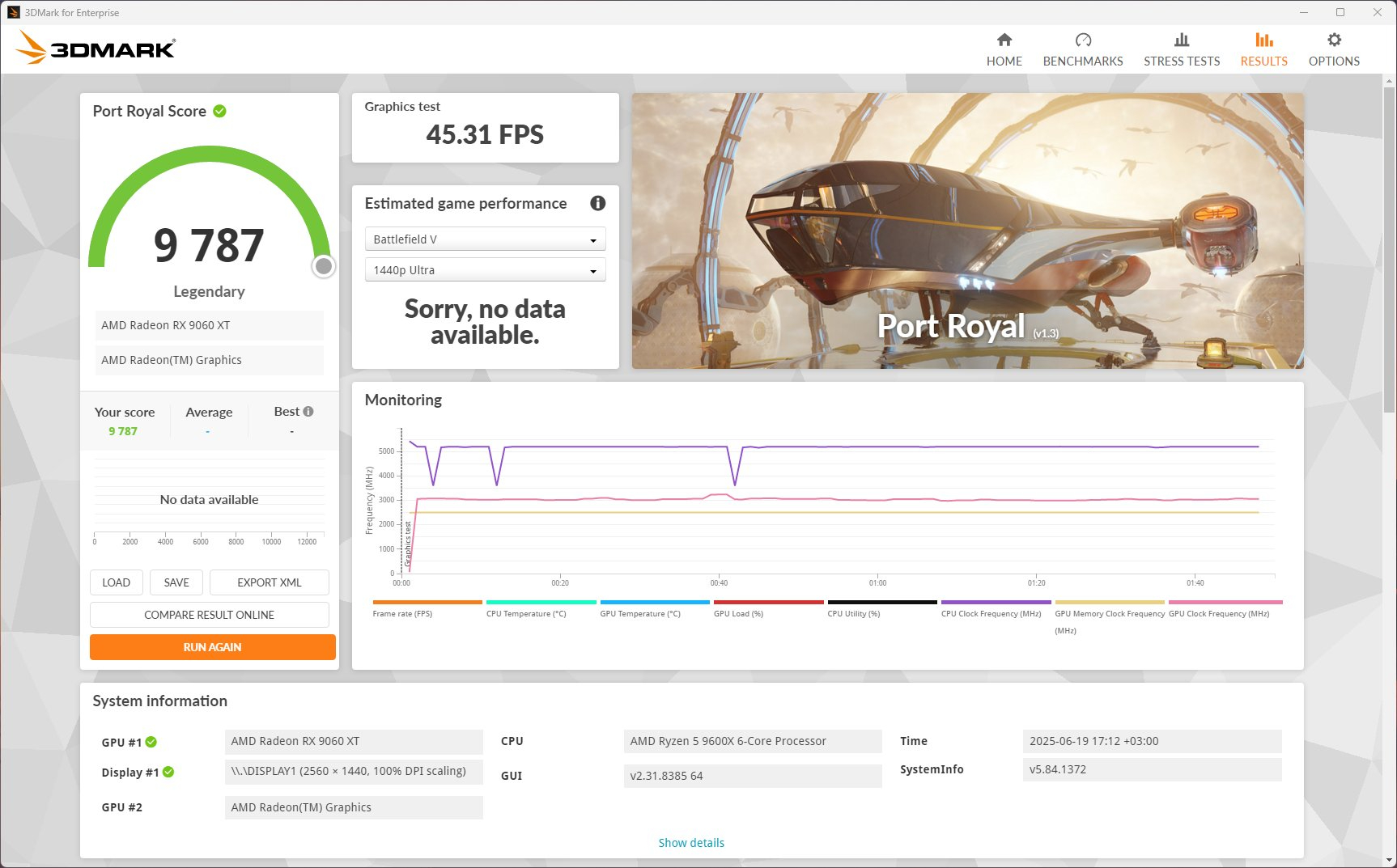1397x868 pixels.
Task: Toggle the CPU Temperature legend entry
Action: point(541,608)
